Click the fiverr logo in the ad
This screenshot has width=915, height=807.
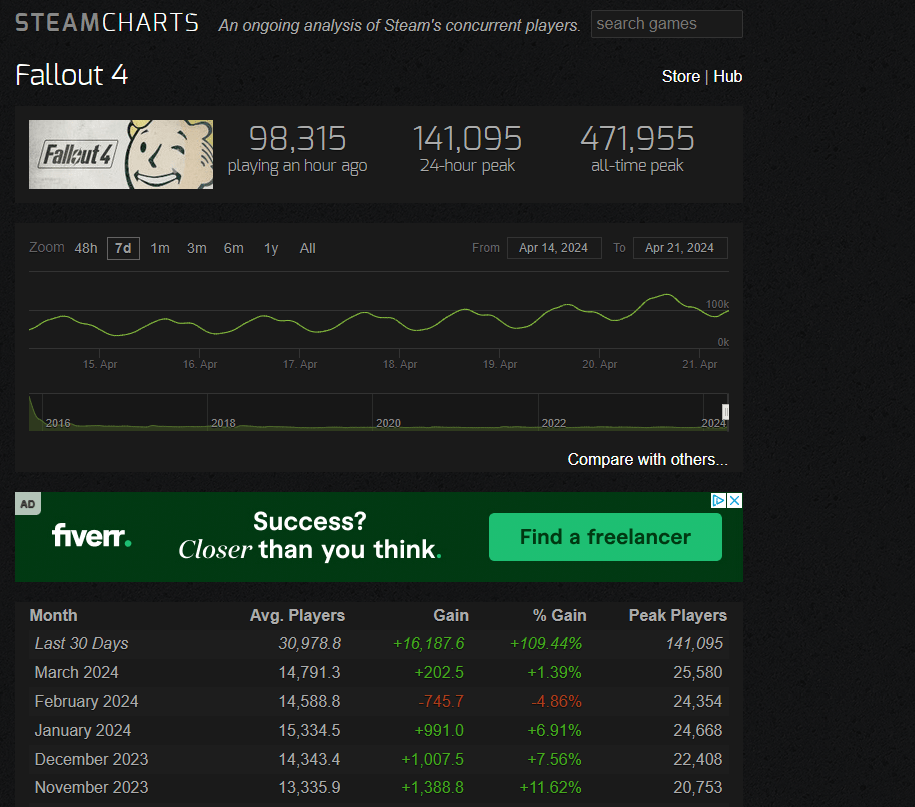(x=92, y=535)
